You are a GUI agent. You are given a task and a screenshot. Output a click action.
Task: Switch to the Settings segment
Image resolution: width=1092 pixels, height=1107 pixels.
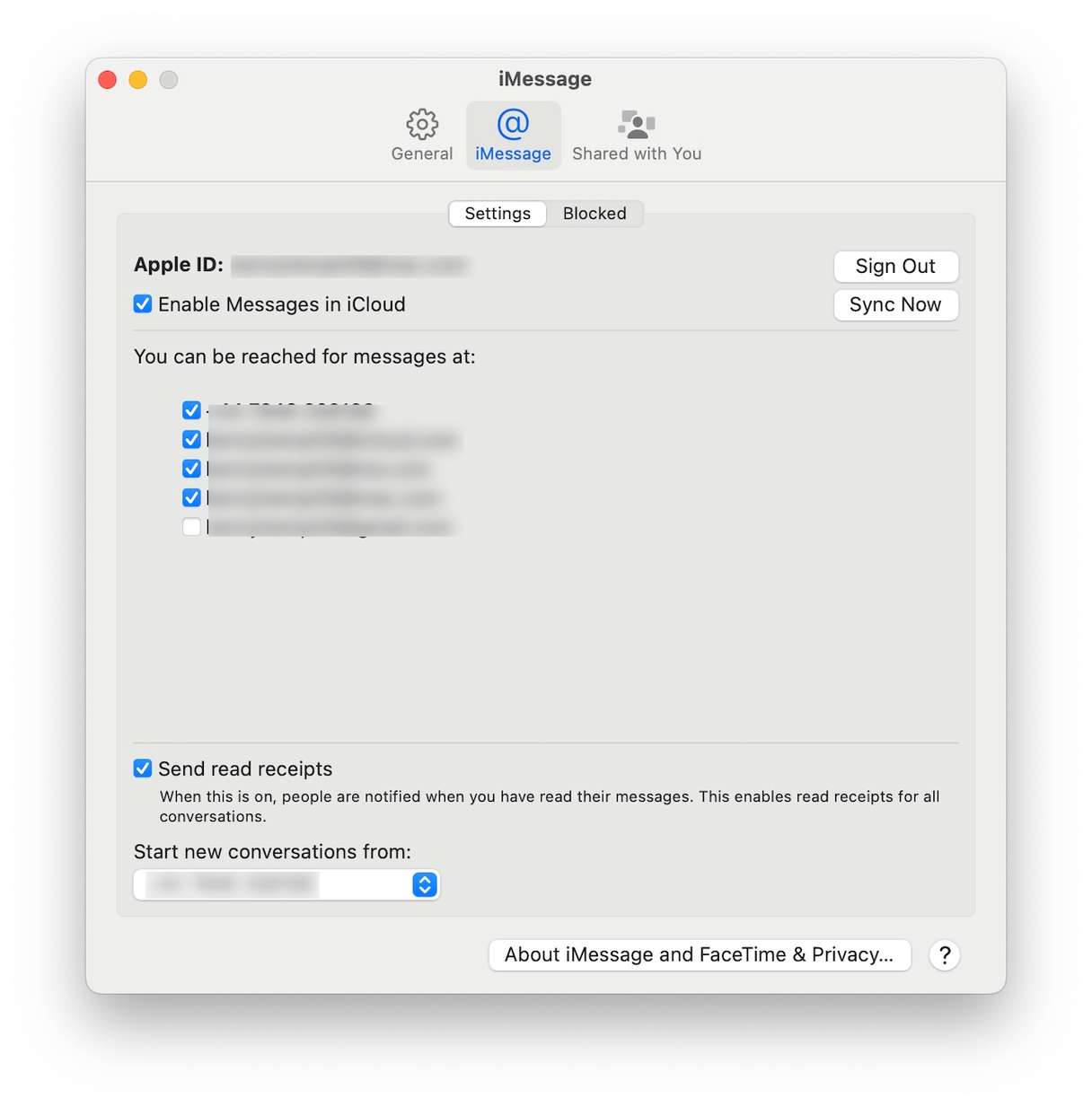[x=498, y=214]
